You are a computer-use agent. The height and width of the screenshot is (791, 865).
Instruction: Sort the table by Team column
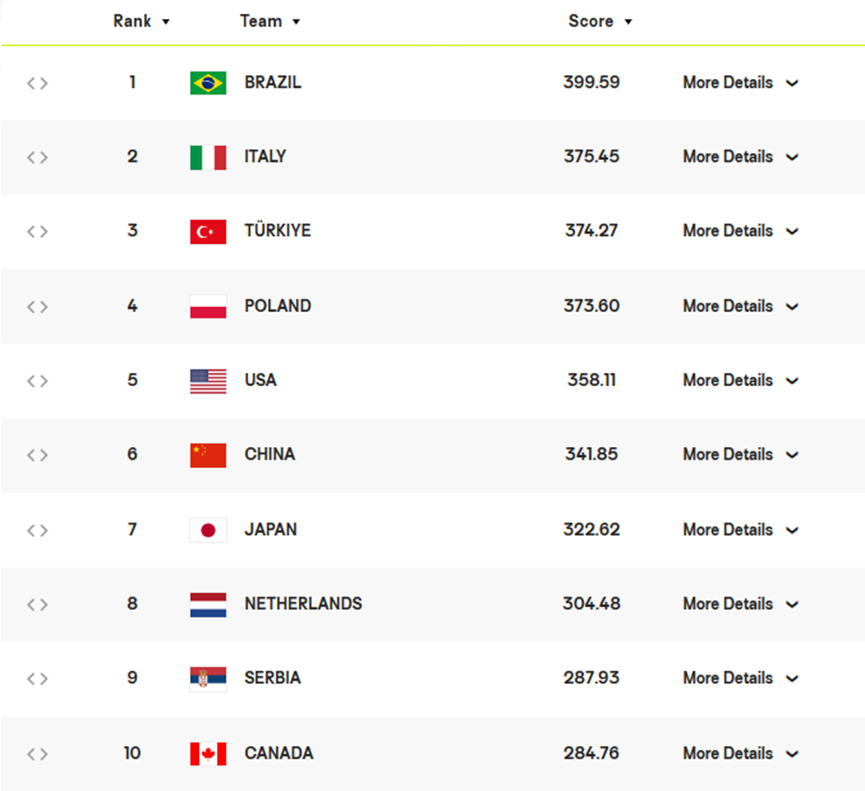click(x=270, y=21)
